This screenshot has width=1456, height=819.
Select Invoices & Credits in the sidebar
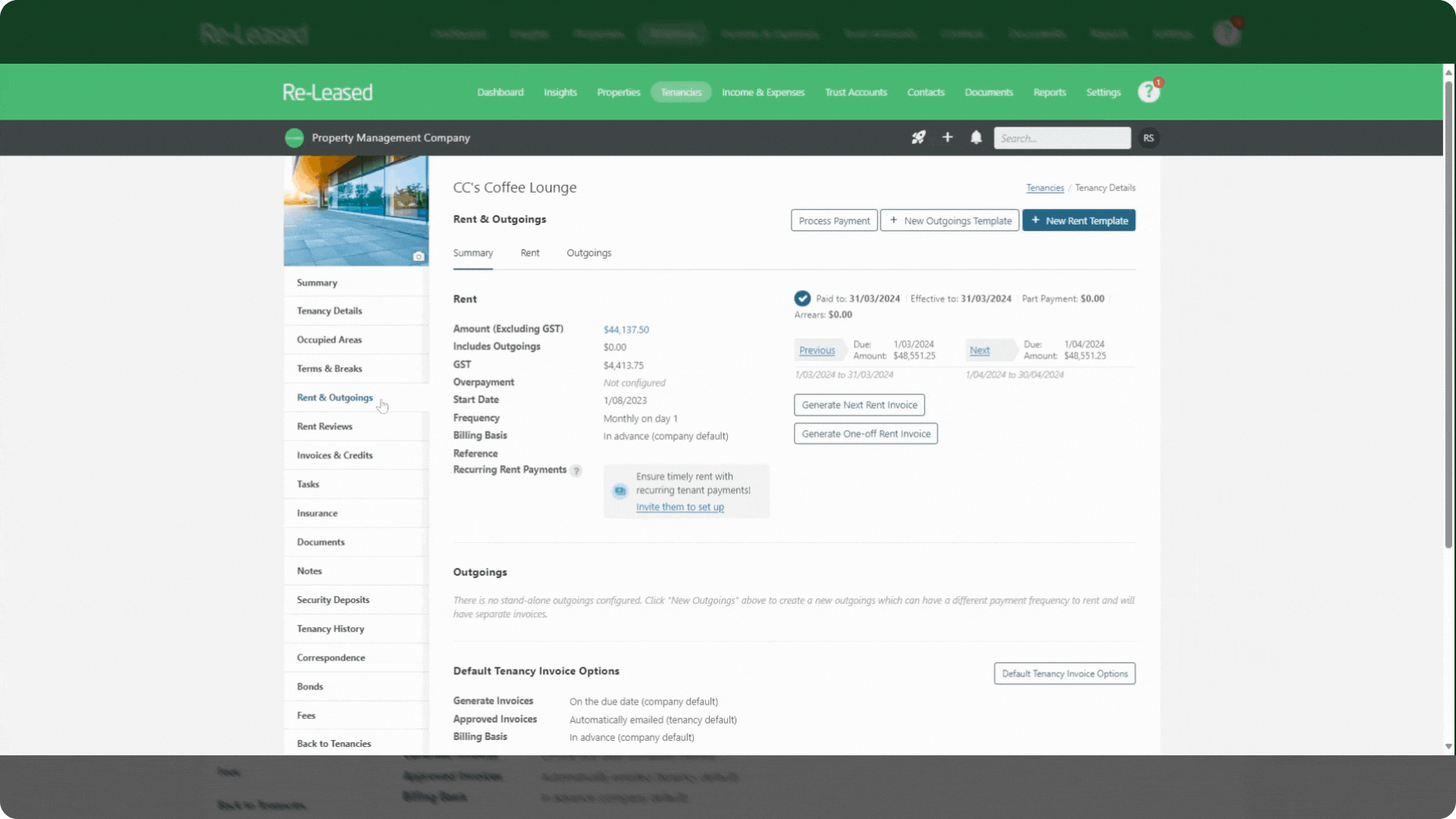356,455
